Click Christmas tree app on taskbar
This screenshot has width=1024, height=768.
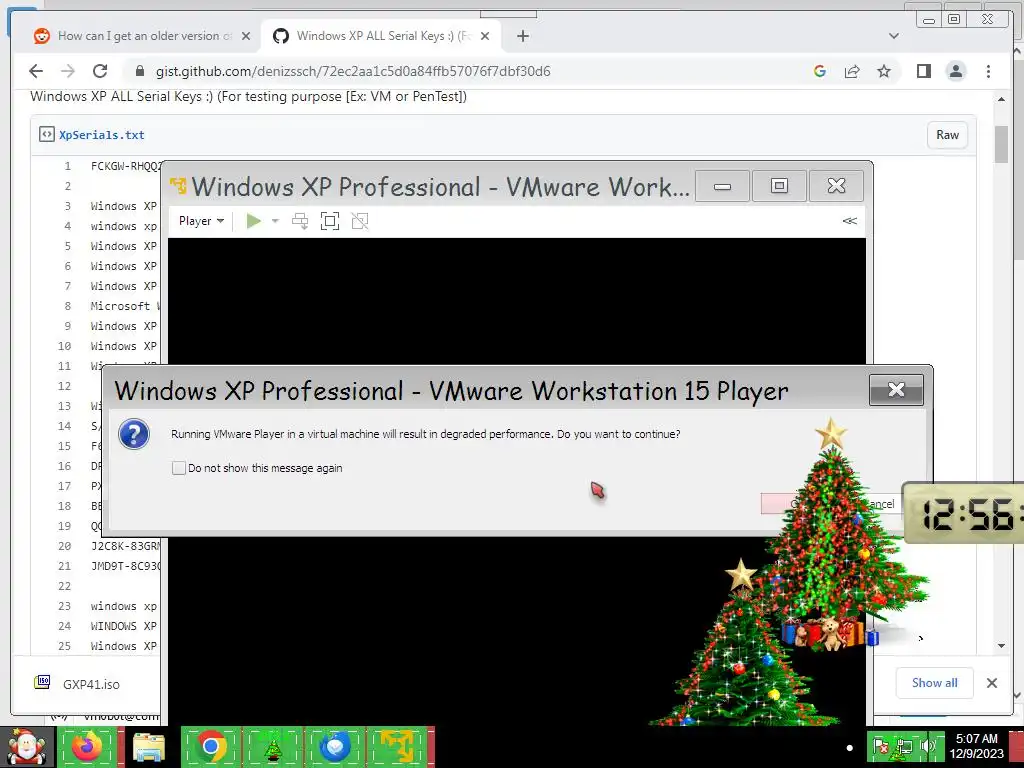tap(272, 746)
